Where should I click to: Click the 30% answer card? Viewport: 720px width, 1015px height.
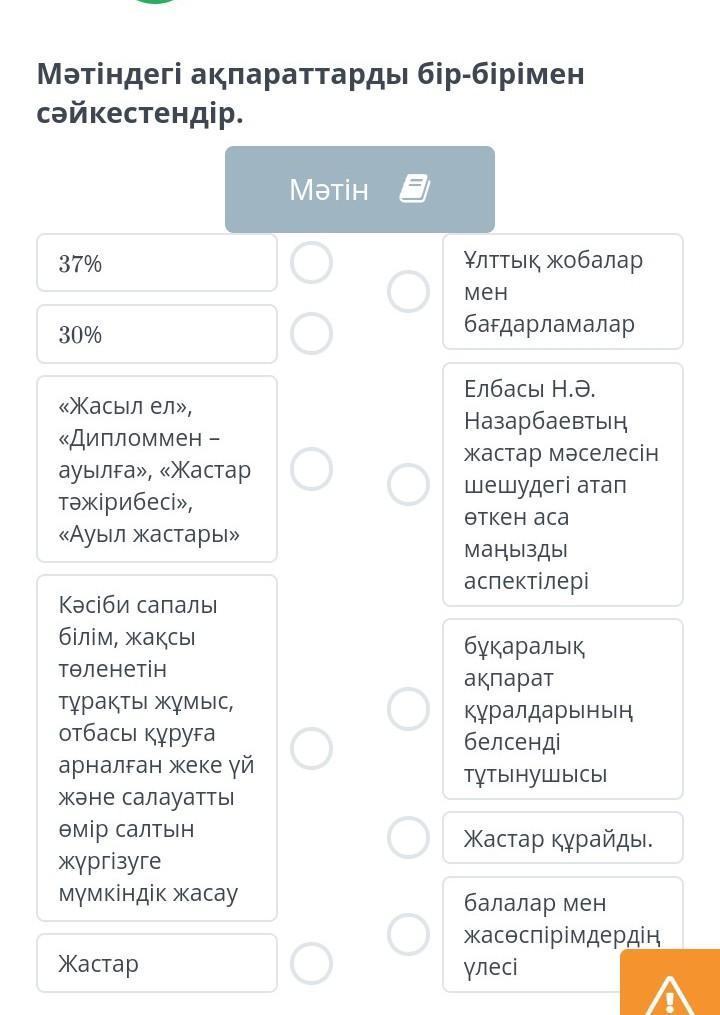pyautogui.click(x=157, y=334)
